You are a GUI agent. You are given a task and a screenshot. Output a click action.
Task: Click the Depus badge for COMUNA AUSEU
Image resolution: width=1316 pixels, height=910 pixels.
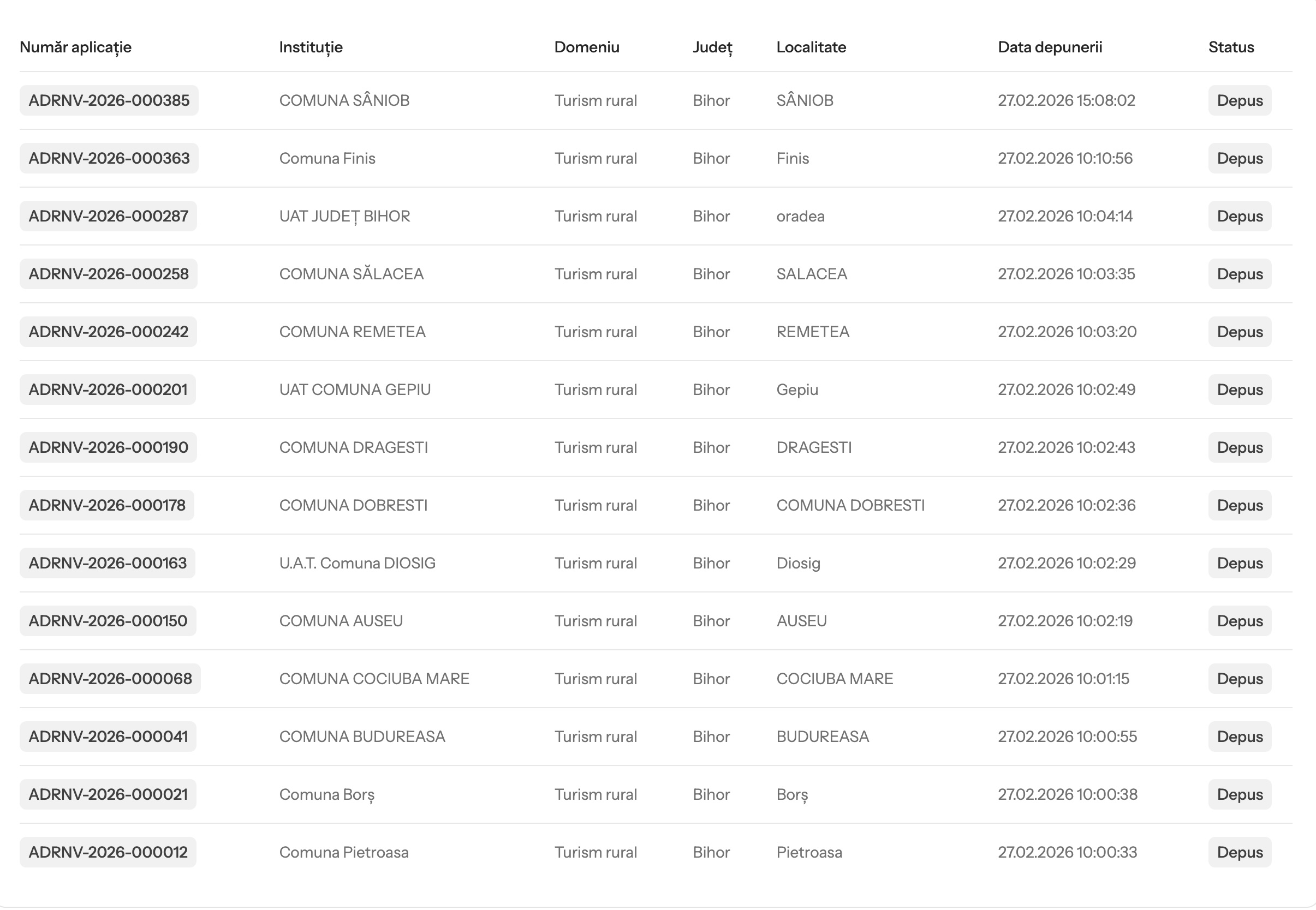click(1240, 621)
